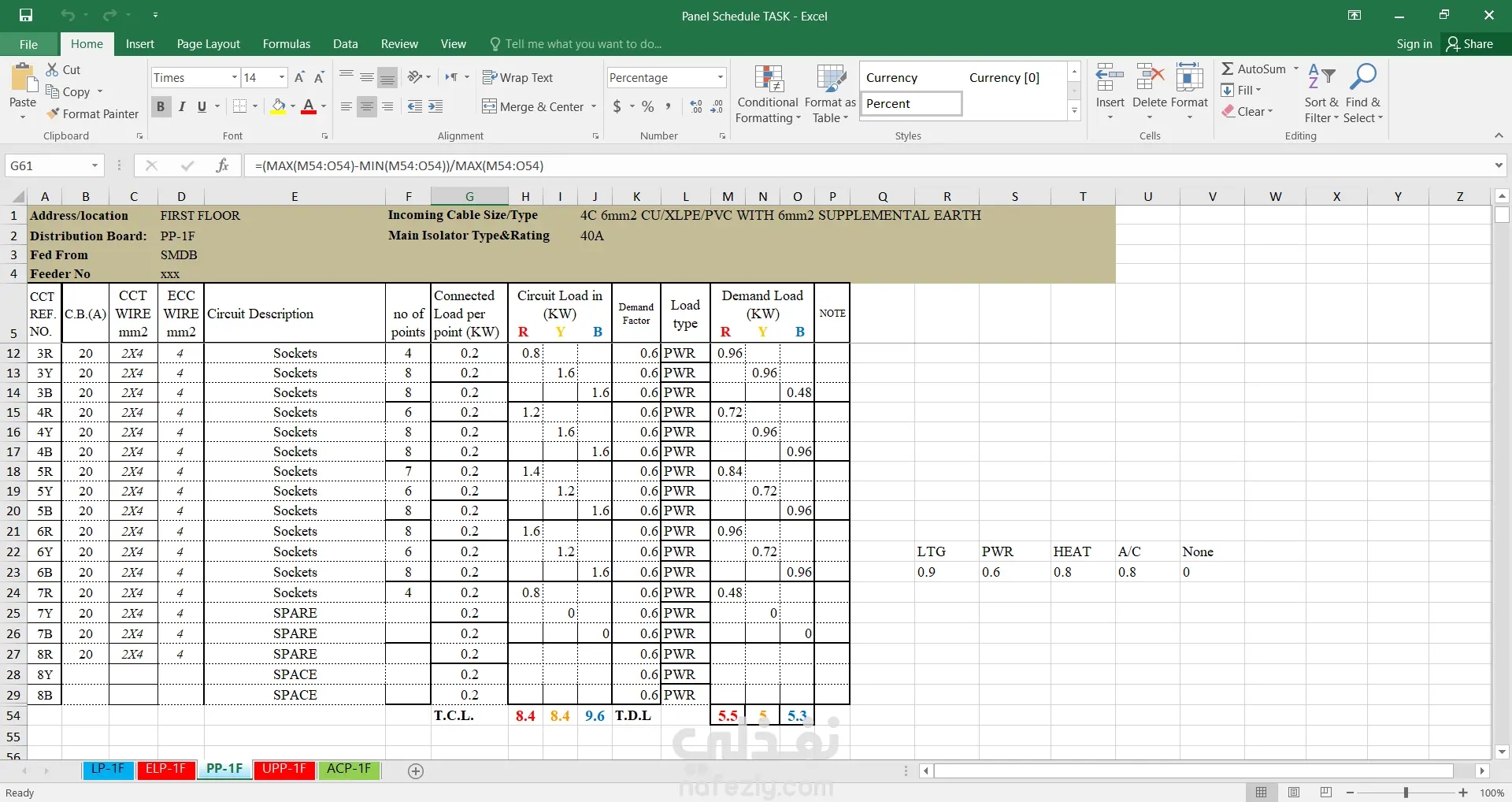This screenshot has width=1512, height=802.
Task: Click Insert Function fx icon
Action: tap(222, 165)
